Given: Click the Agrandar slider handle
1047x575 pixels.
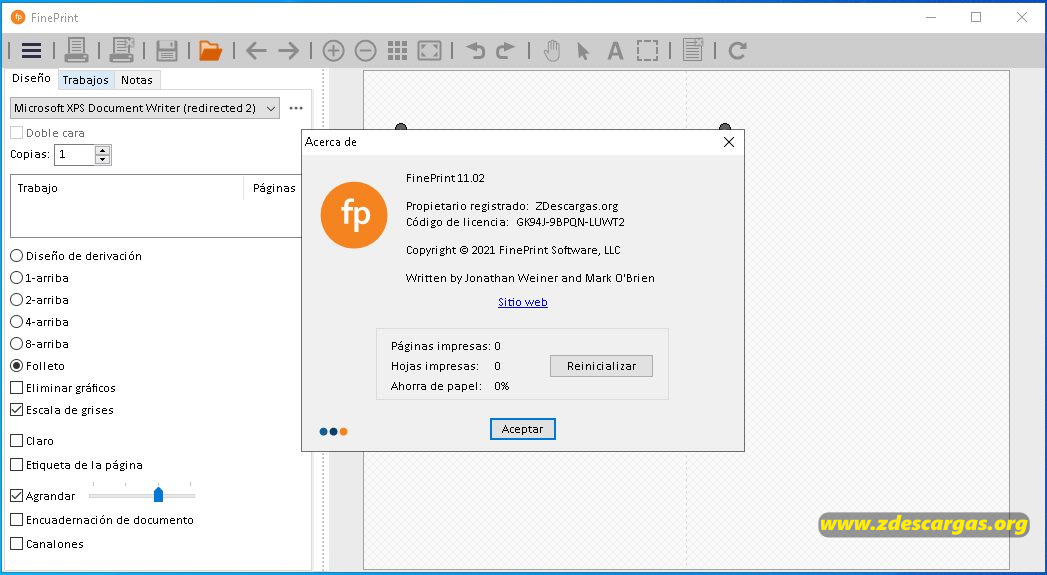Looking at the screenshot, I should tap(158, 495).
